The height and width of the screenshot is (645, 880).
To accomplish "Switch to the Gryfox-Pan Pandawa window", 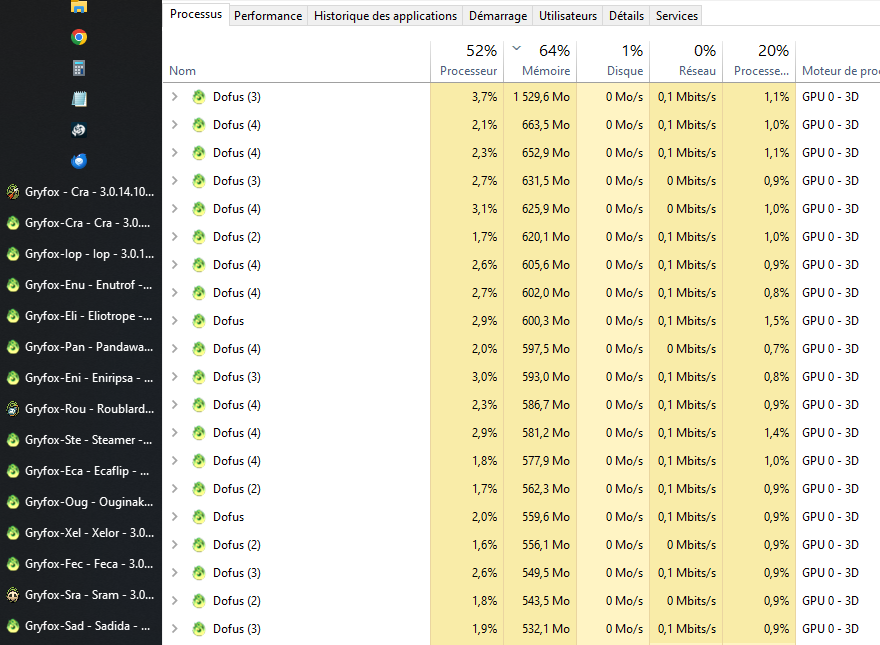I will point(81,347).
